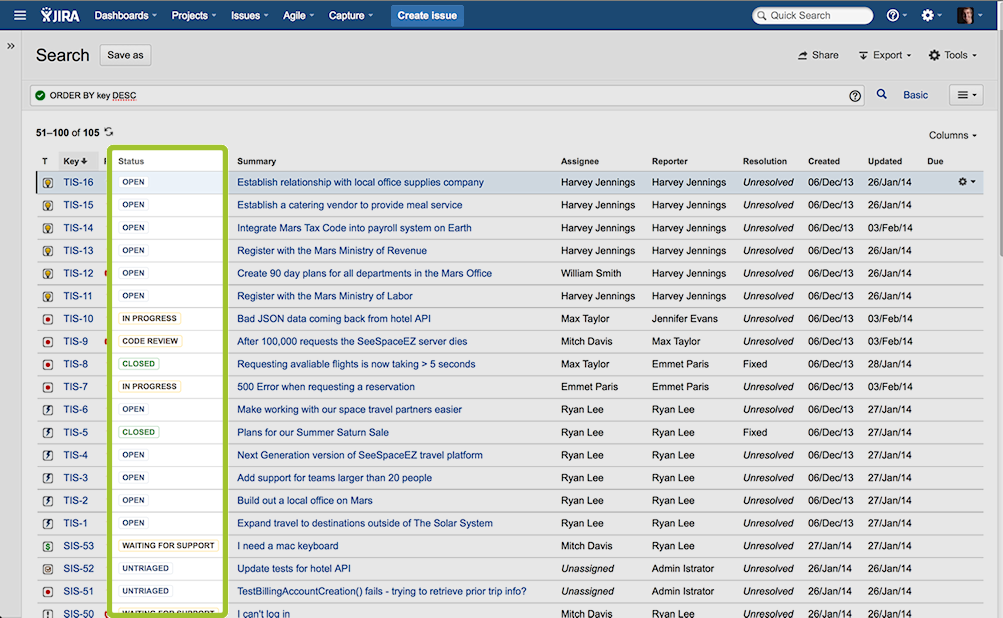Click the JIRA logo
Screen dimensions: 1003x618
point(60,15)
